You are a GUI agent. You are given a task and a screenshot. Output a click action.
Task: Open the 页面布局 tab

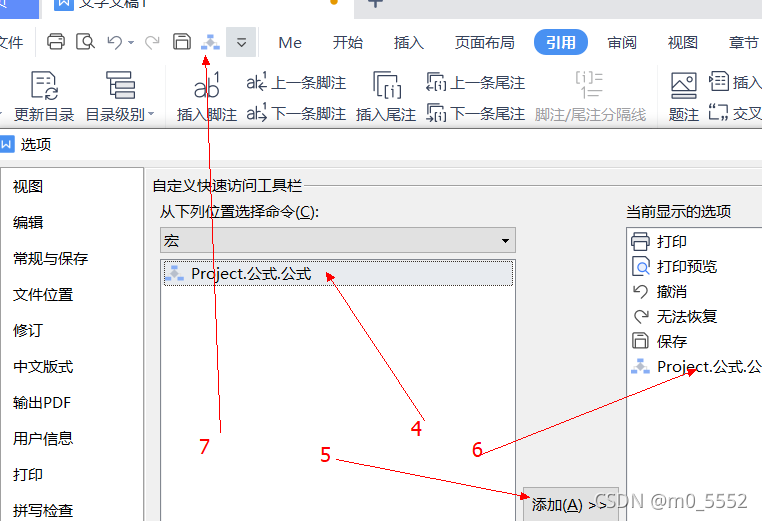click(485, 43)
